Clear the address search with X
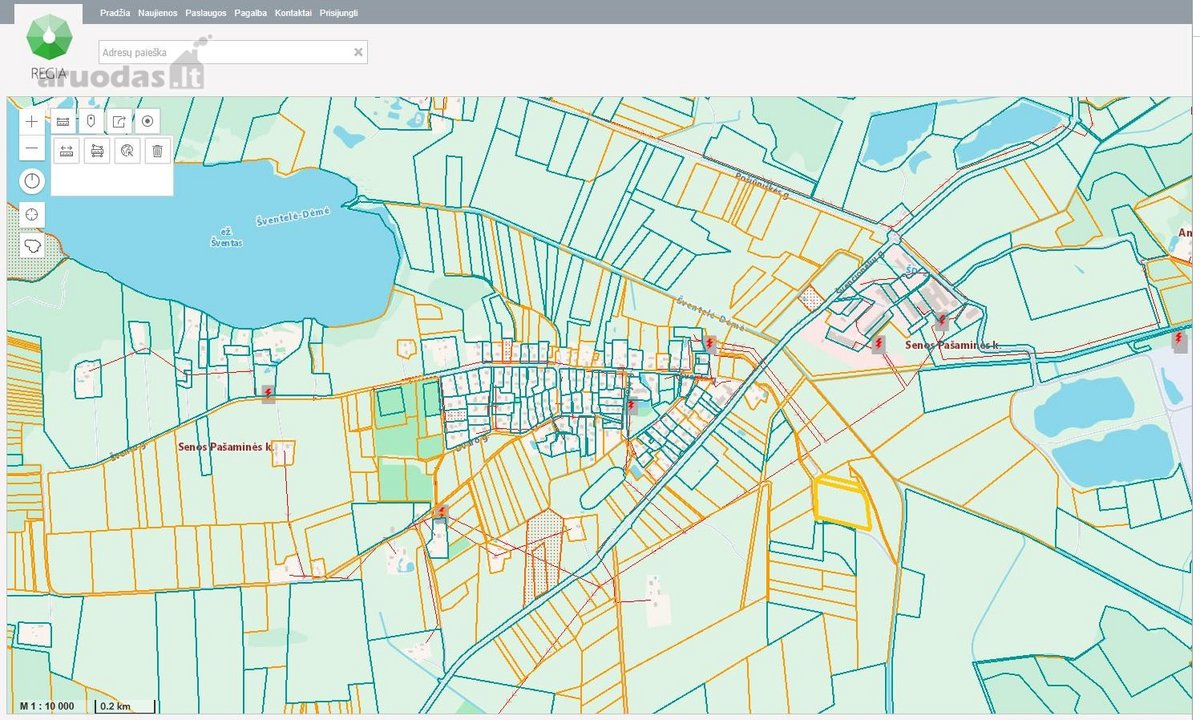 click(358, 52)
